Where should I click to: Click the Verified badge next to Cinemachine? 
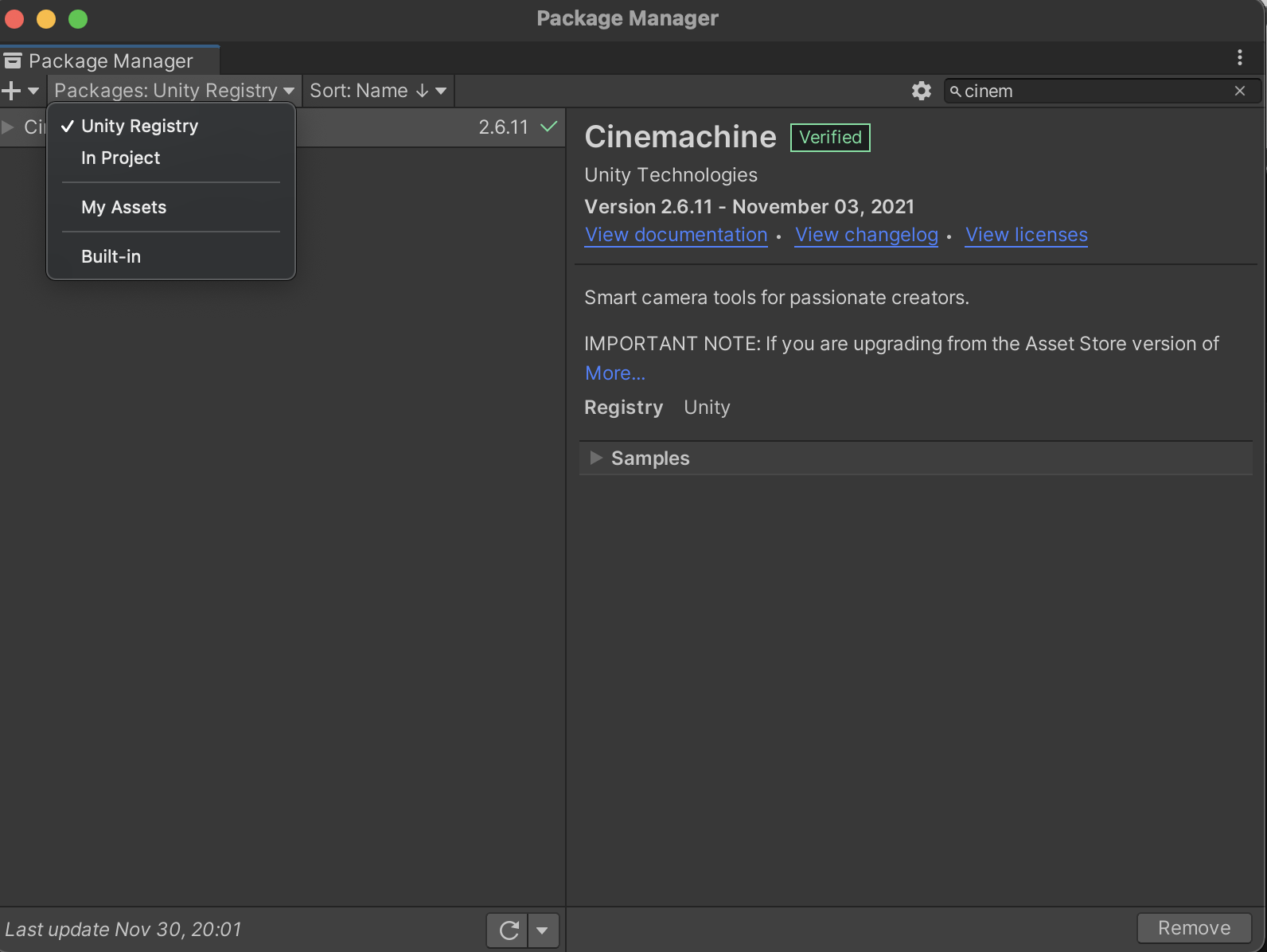(x=830, y=137)
